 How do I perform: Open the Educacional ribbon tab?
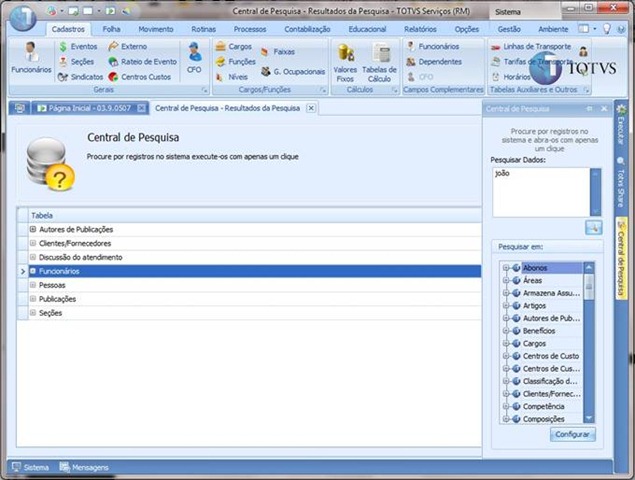coord(367,29)
